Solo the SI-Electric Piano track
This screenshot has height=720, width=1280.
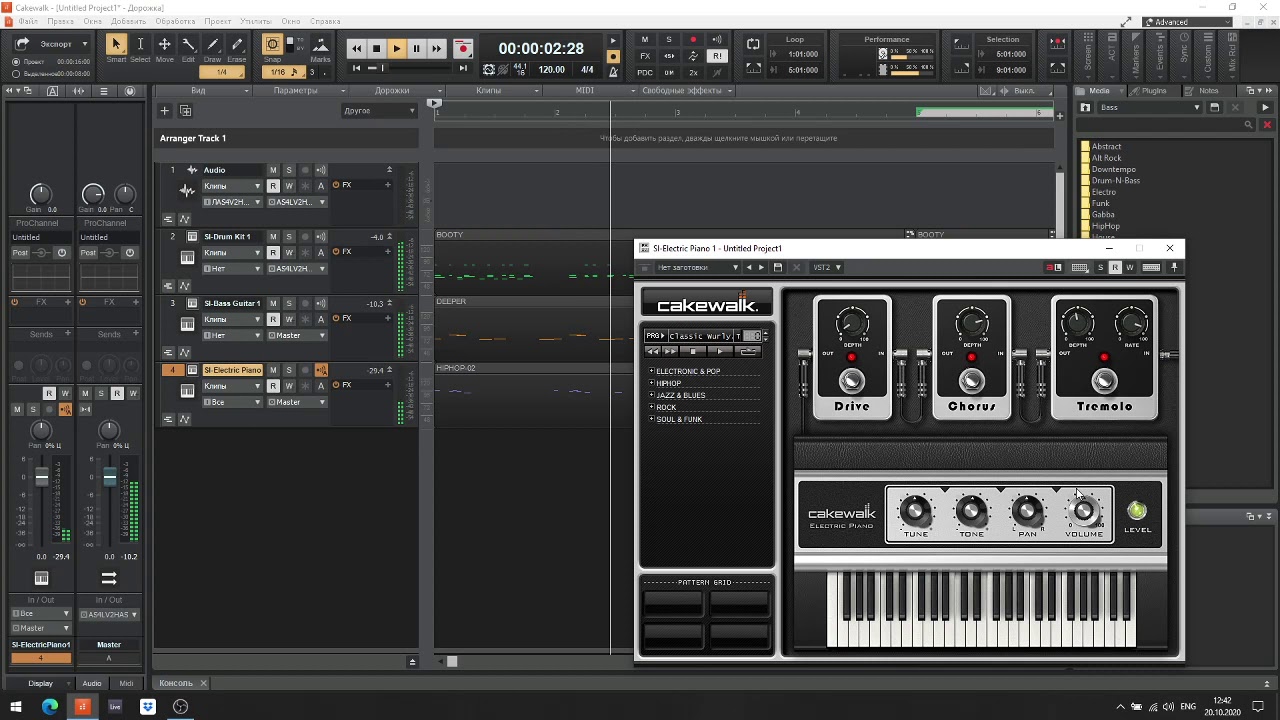click(x=289, y=370)
